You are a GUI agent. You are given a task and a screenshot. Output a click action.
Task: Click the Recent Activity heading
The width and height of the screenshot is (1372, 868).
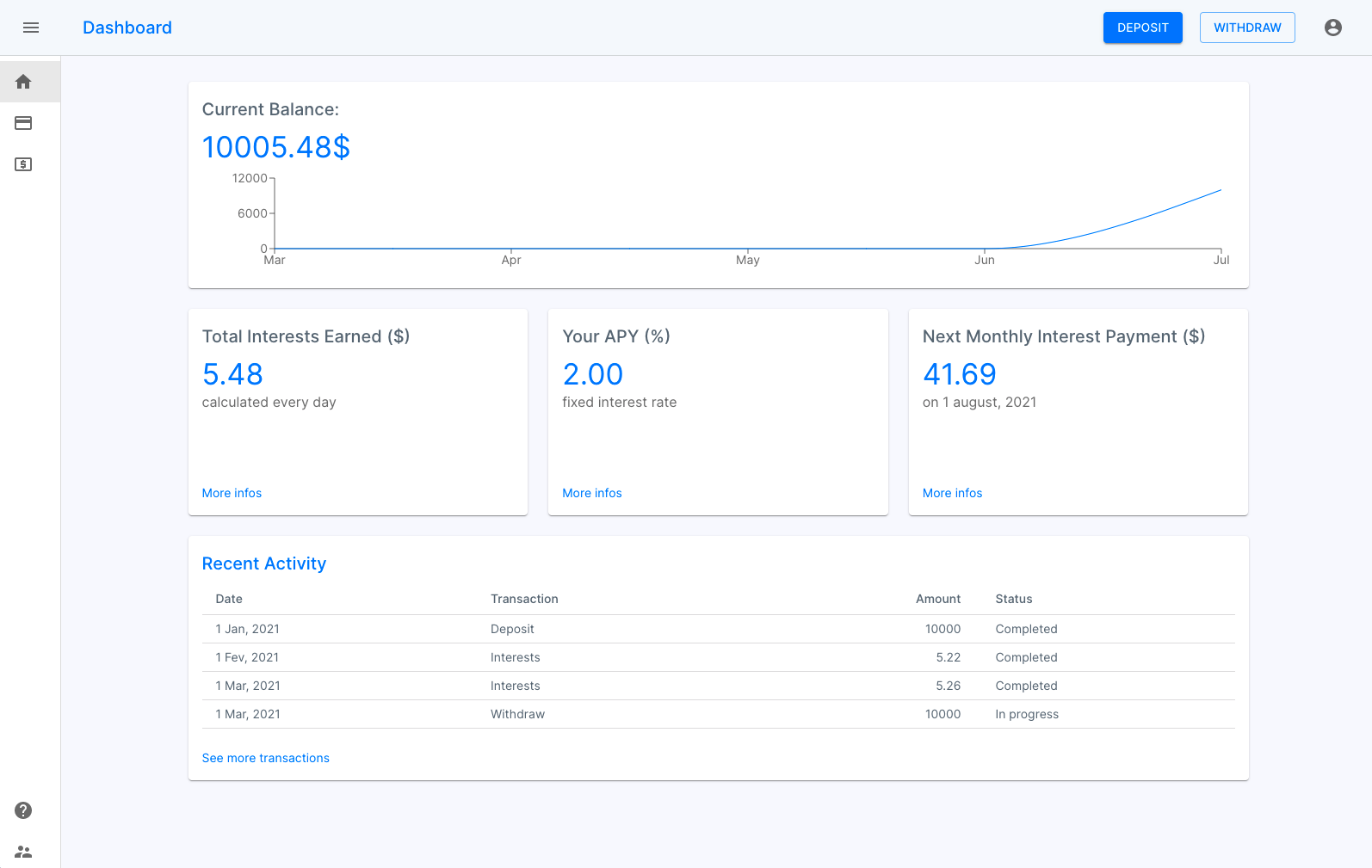point(264,563)
